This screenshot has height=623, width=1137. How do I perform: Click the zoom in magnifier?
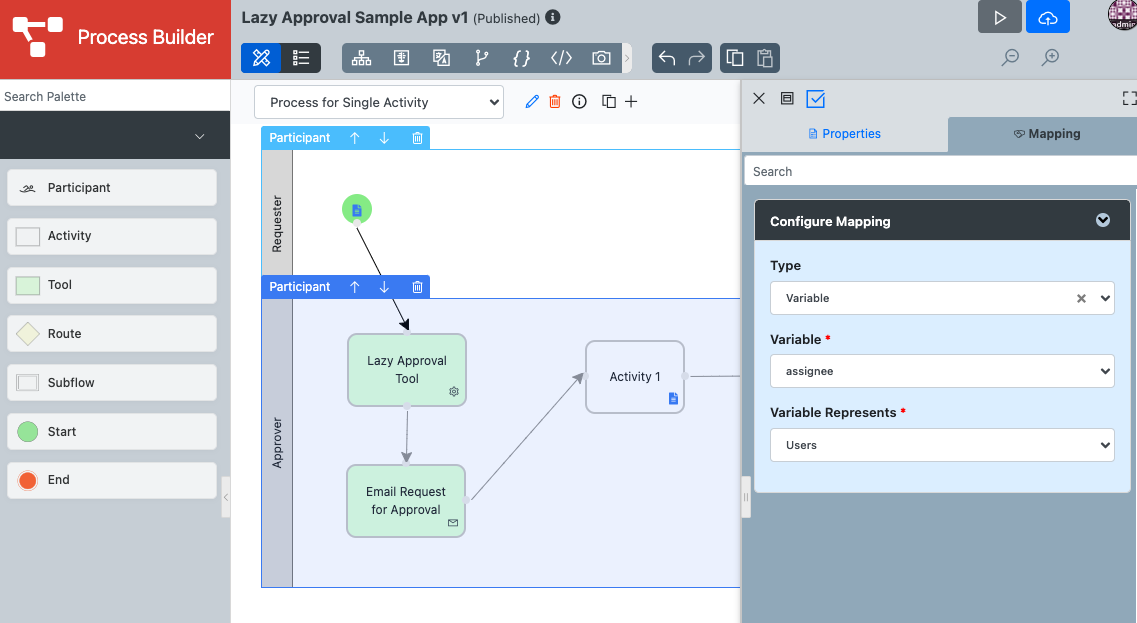(x=1050, y=58)
